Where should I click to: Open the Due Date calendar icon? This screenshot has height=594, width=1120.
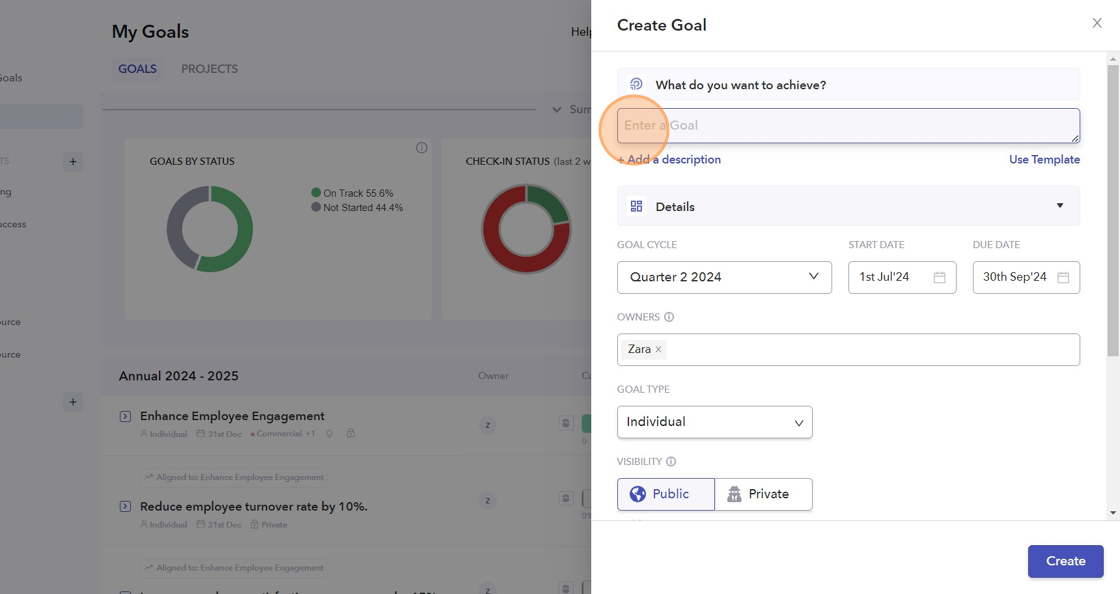pyautogui.click(x=1063, y=277)
